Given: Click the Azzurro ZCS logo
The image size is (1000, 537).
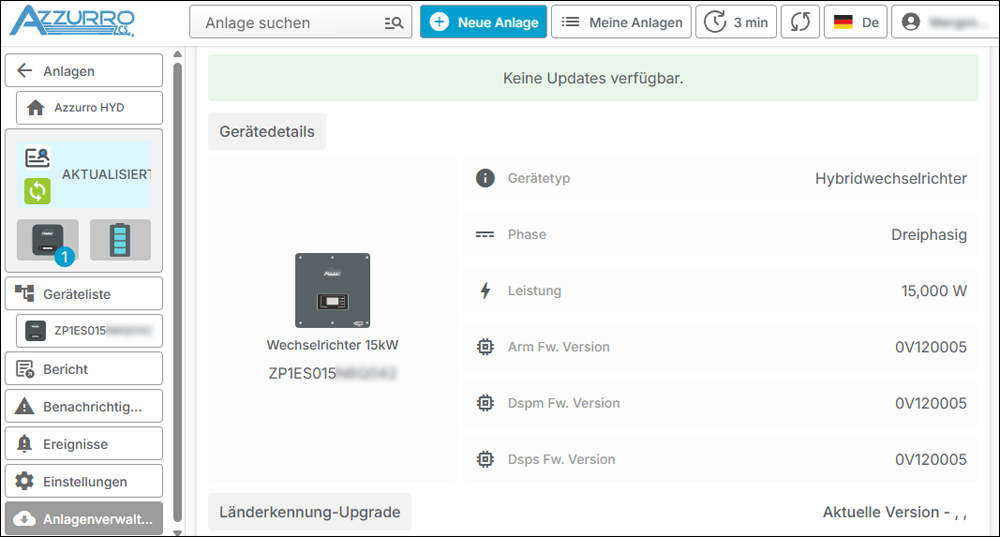Looking at the screenshot, I should click(x=72, y=22).
